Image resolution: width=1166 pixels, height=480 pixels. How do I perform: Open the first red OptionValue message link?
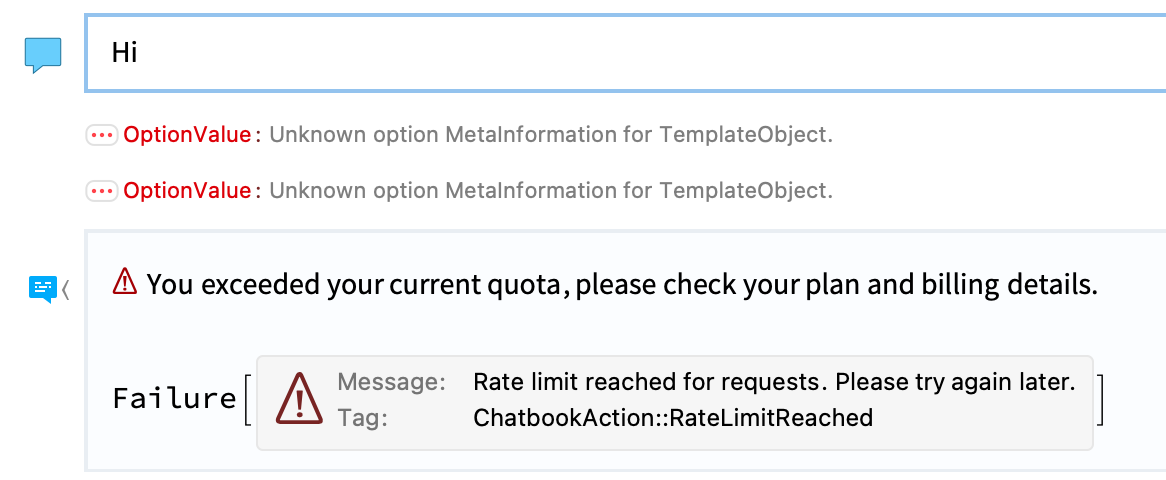tap(187, 135)
